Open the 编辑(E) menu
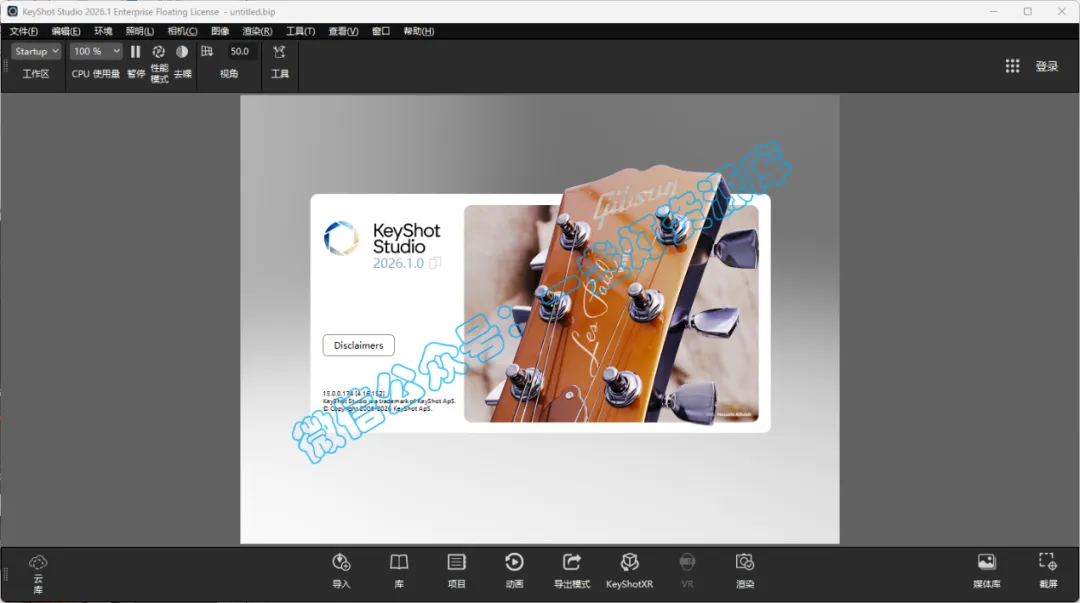Viewport: 1080px width, 603px height. tap(65, 31)
